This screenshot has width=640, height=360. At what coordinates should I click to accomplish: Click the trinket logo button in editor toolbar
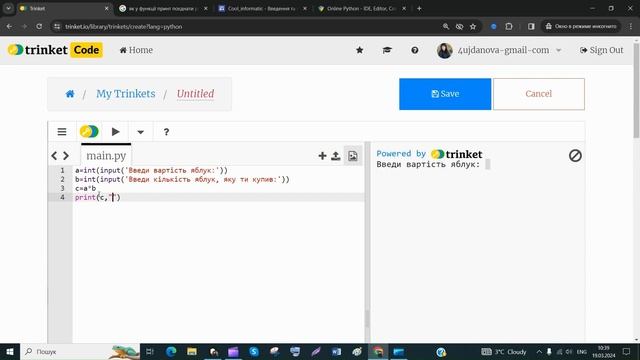[x=89, y=131]
